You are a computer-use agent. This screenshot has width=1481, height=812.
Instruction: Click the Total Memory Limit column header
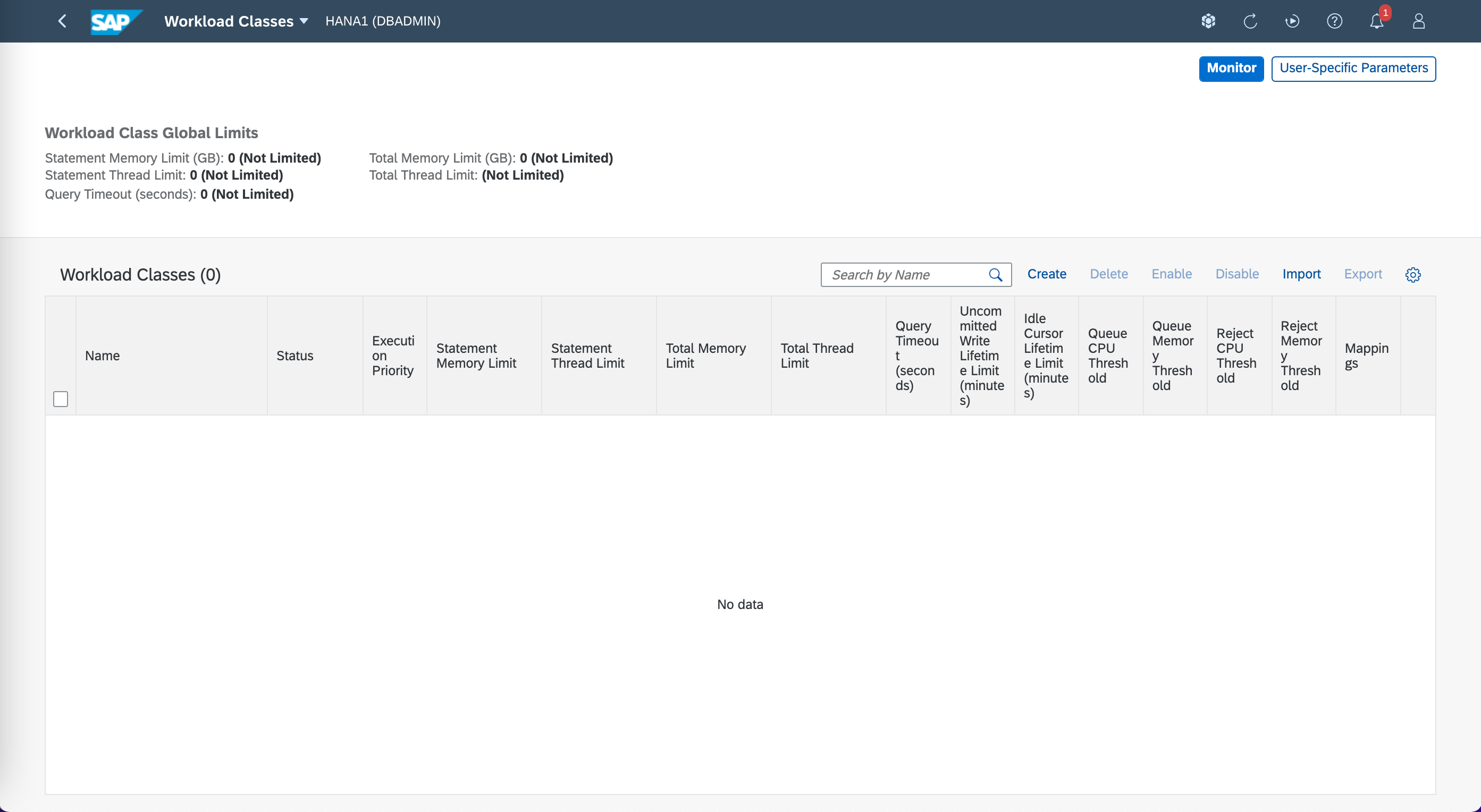tap(705, 356)
